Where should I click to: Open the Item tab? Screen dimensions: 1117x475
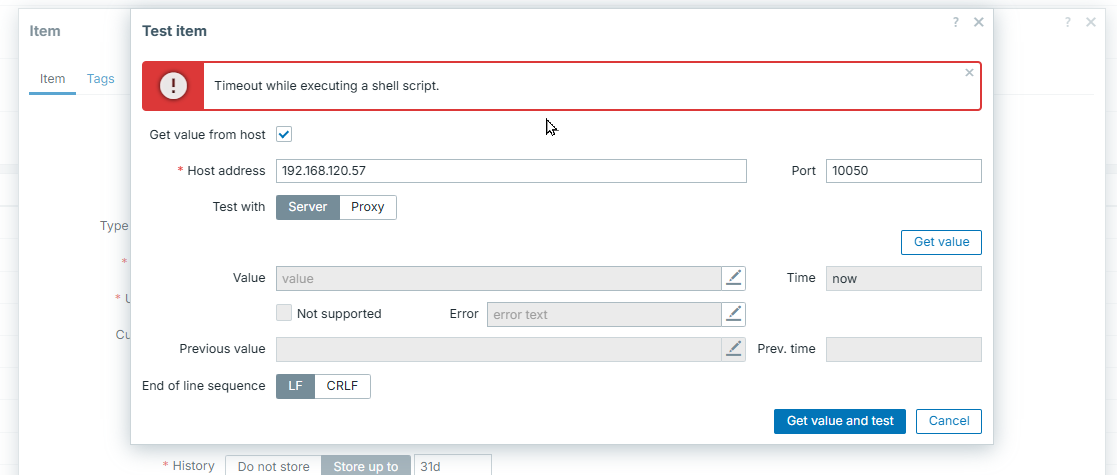pos(52,79)
